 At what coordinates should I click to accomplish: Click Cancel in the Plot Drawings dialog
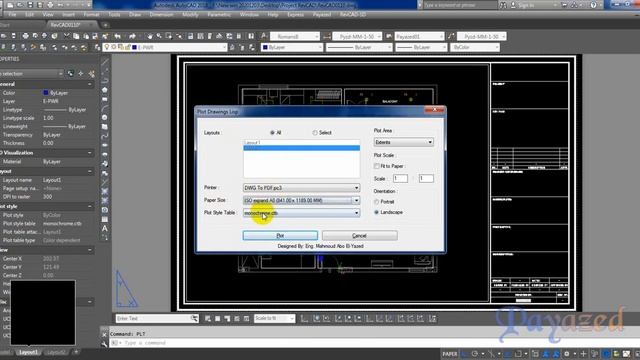(x=359, y=236)
